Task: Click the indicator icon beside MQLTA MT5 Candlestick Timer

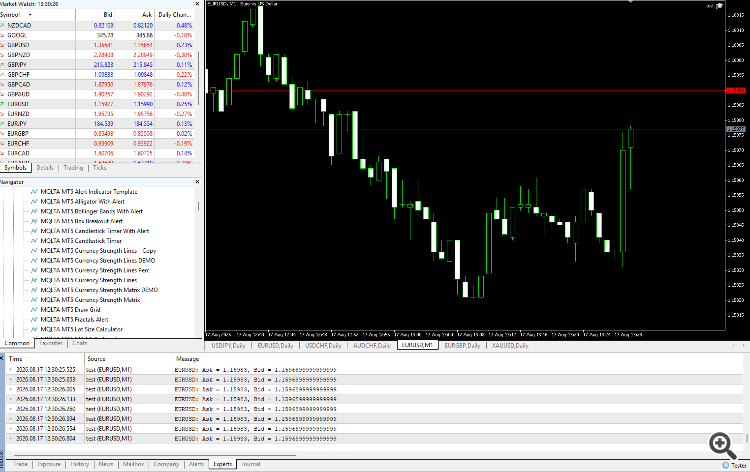Action: coord(34,241)
